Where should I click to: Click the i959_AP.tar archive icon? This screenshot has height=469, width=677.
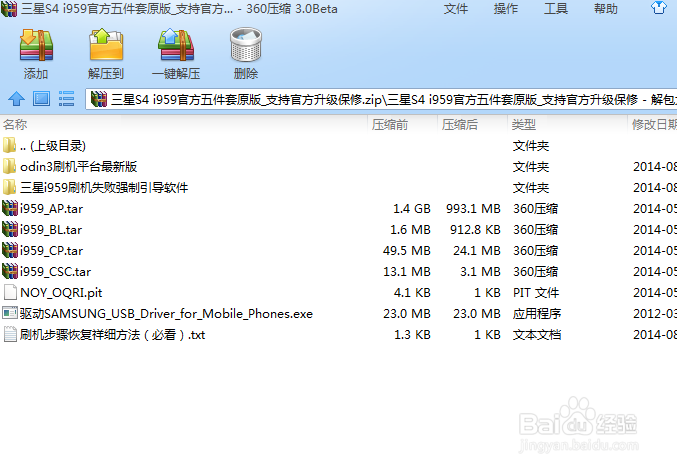pos(9,209)
